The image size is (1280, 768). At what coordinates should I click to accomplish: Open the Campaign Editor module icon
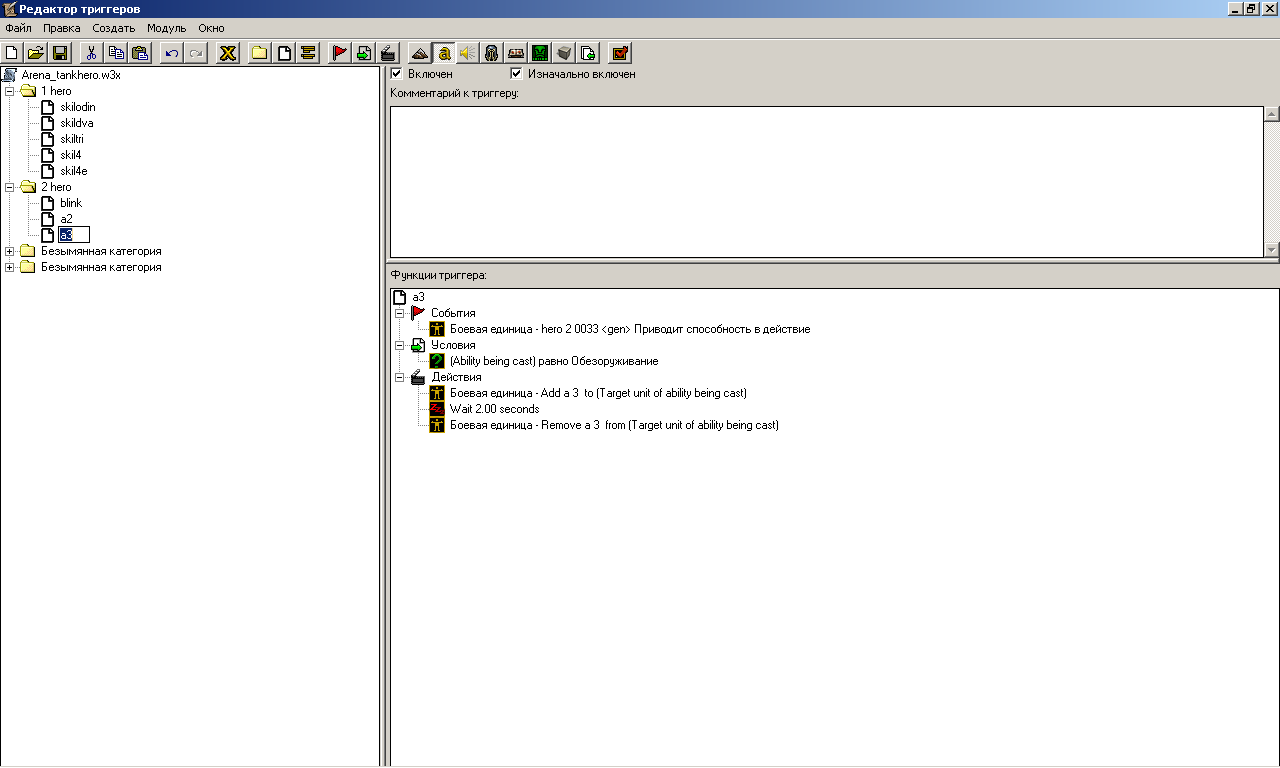tap(516, 53)
